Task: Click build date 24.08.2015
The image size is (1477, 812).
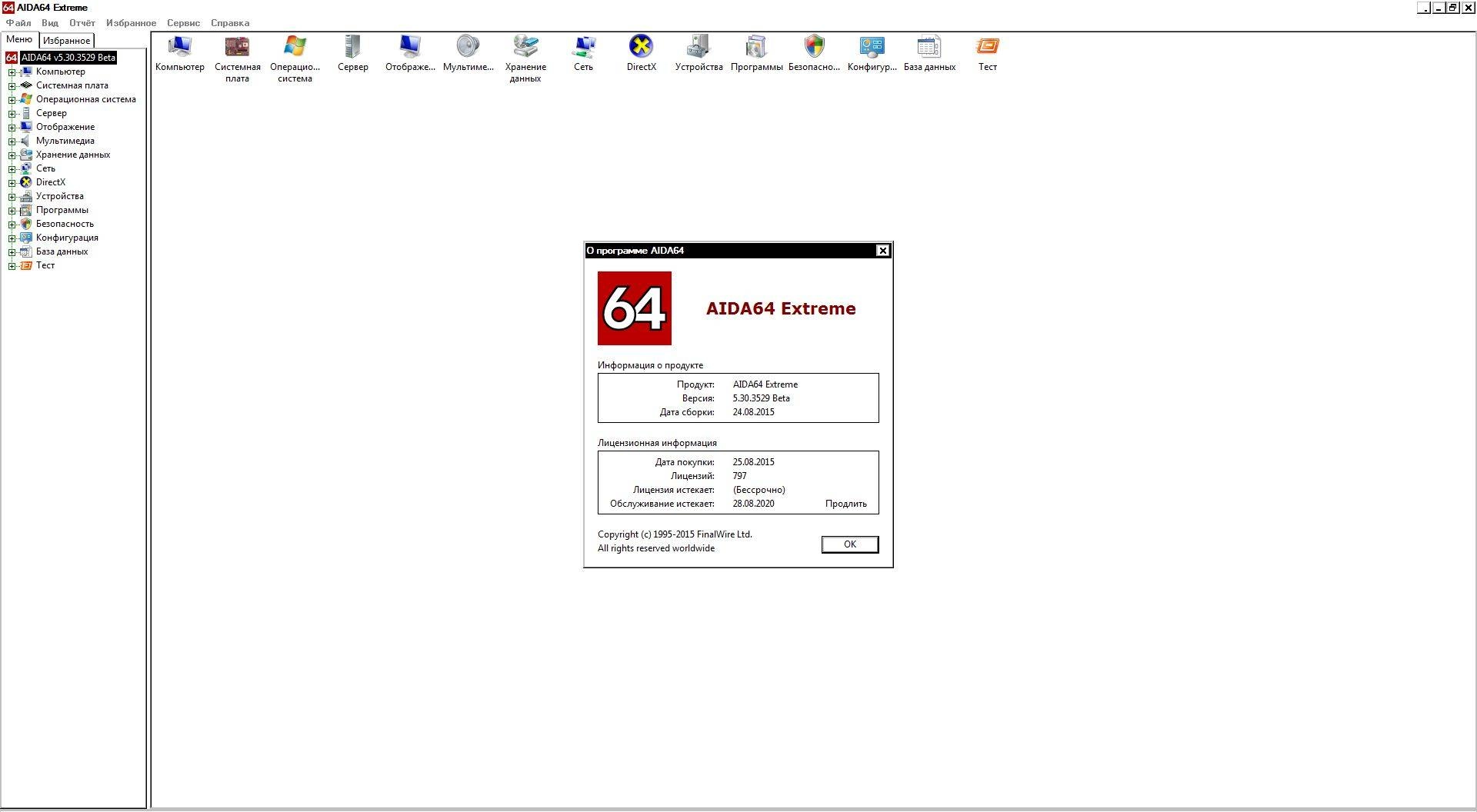Action: (753, 412)
